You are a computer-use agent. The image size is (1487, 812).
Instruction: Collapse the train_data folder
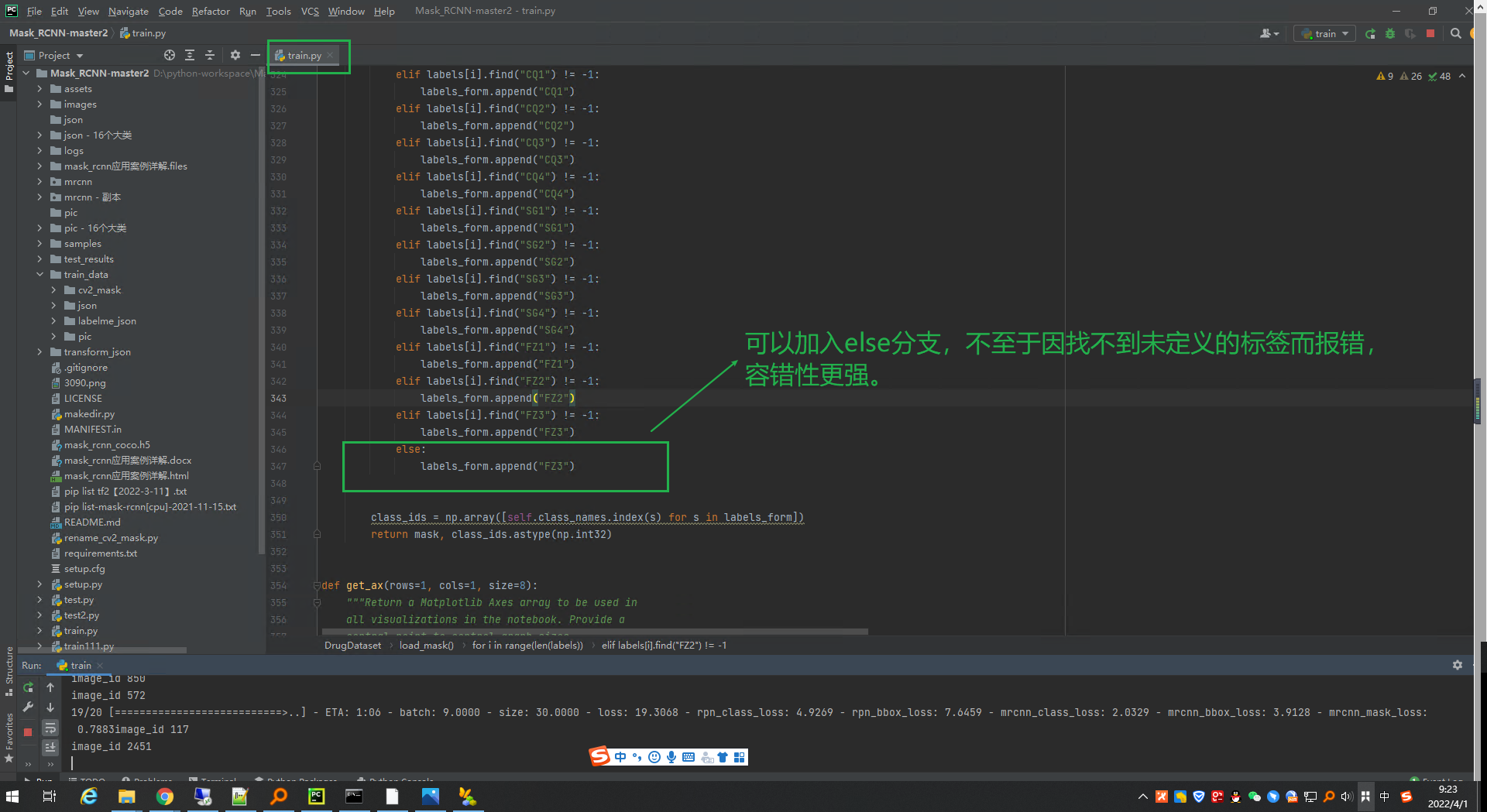[40, 274]
